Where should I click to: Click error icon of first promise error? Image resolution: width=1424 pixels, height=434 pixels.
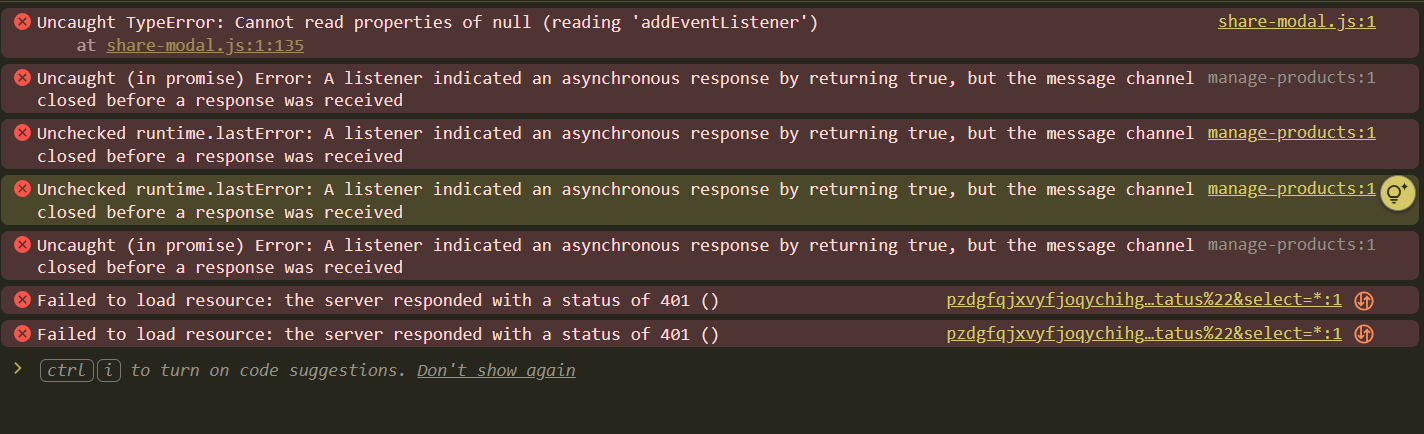click(23, 78)
